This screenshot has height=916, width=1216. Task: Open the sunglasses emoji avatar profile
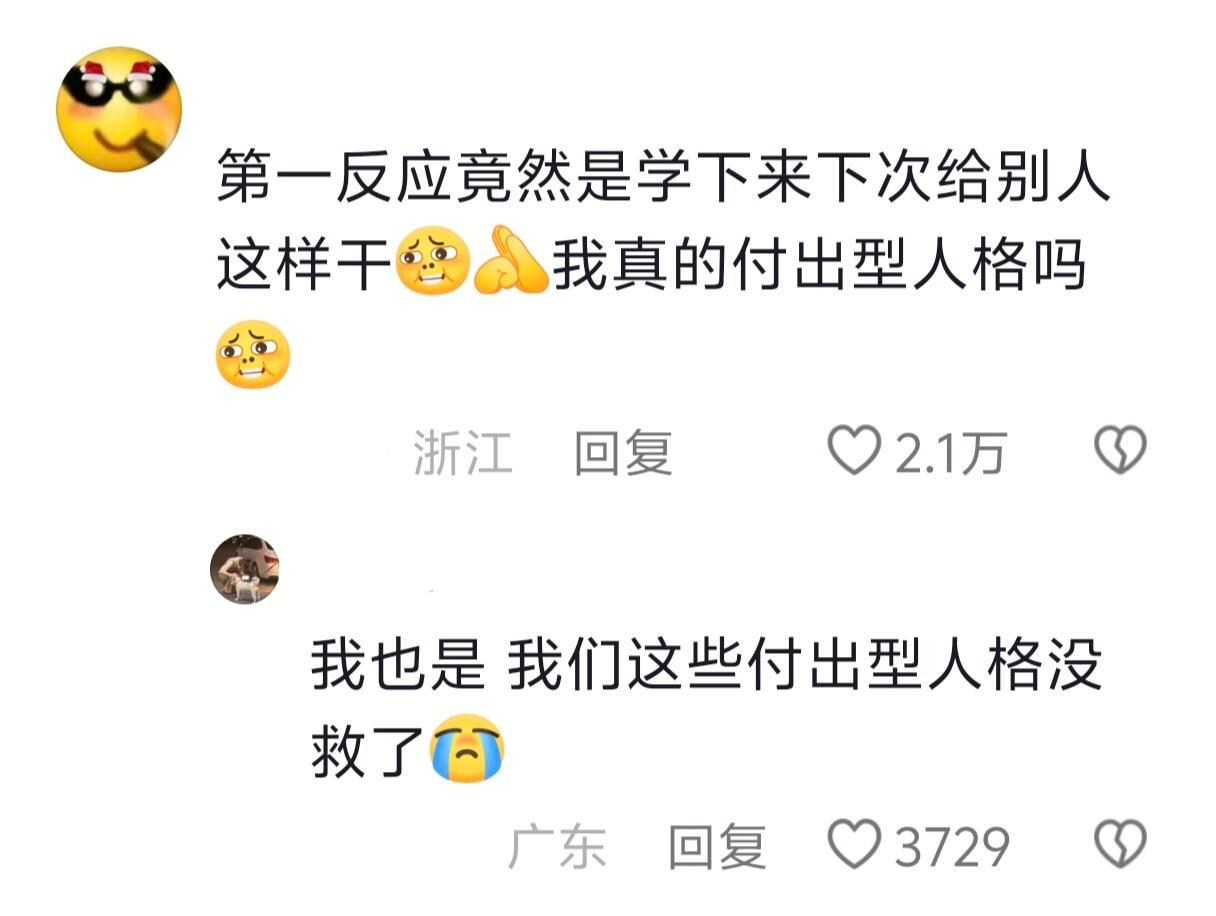tap(119, 109)
